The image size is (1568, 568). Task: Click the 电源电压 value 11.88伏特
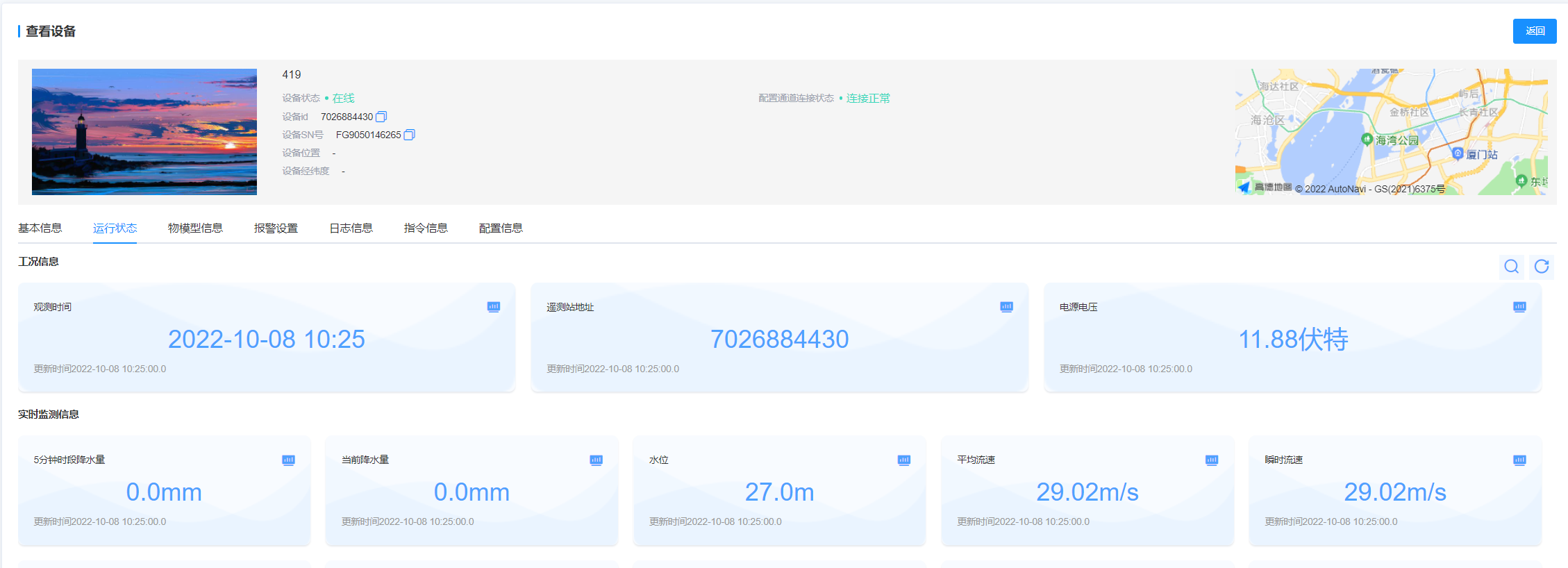[x=1293, y=339]
